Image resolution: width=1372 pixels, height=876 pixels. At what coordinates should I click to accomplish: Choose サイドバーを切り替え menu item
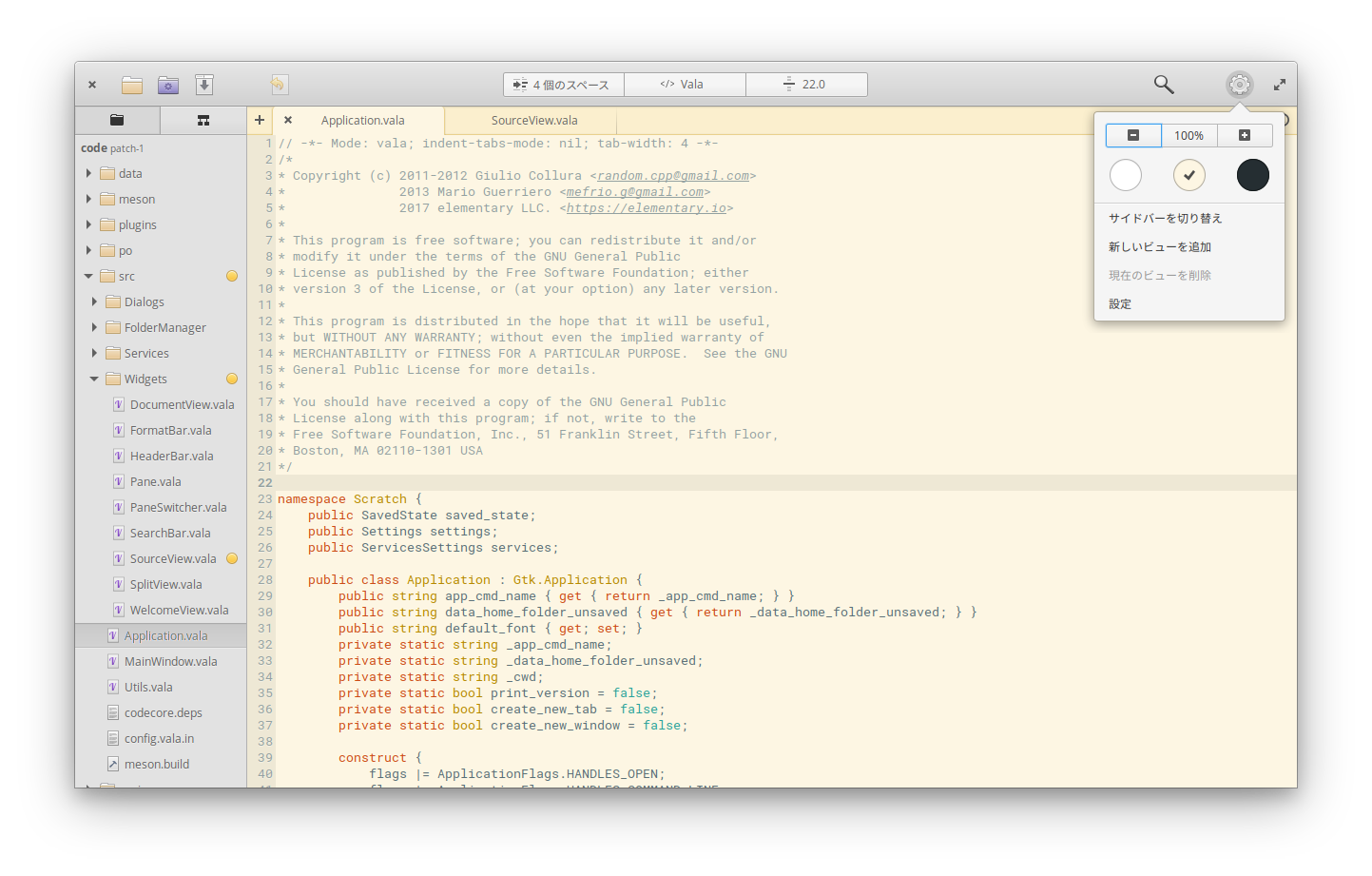tap(1189, 218)
